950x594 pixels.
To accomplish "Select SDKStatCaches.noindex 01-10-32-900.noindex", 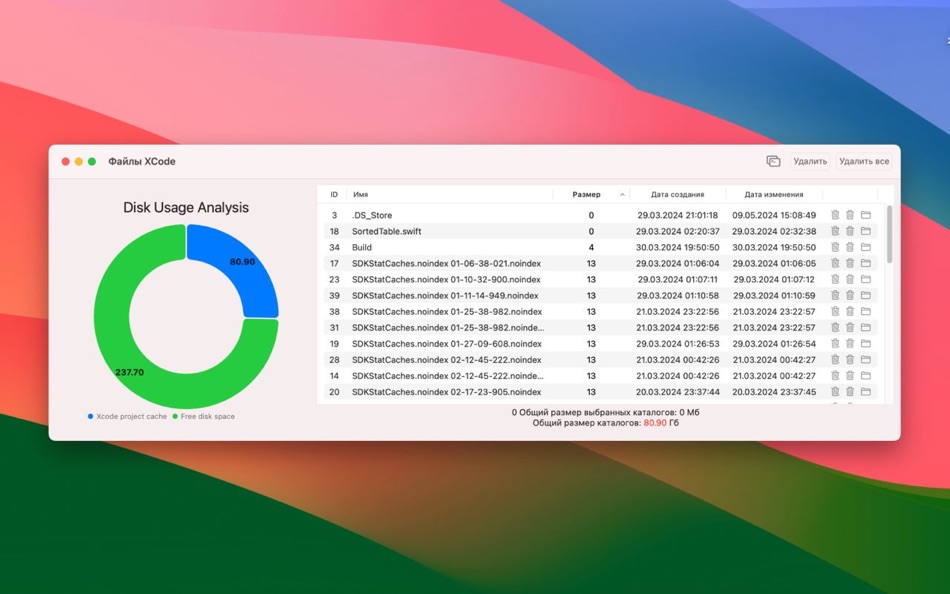I will coord(446,279).
